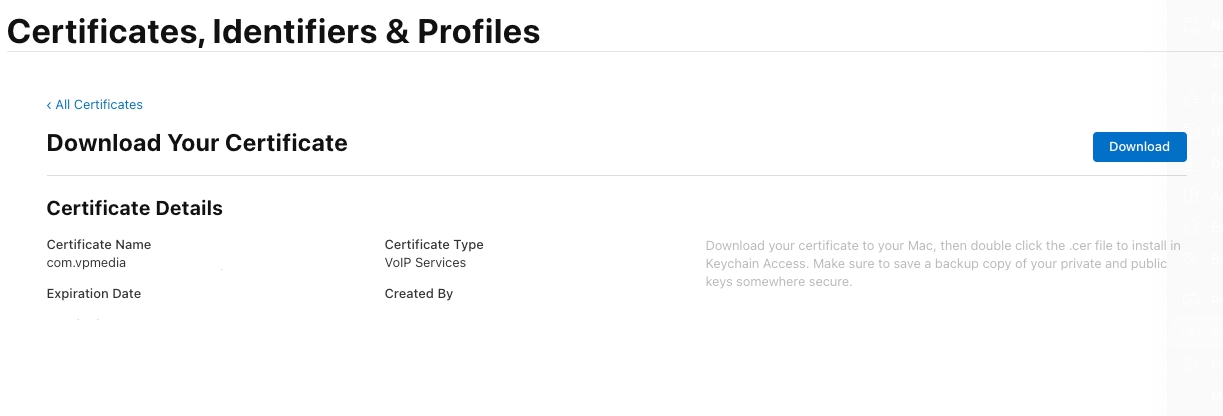Select the com.vpmedia certificate name value
1223x416 pixels.
[x=86, y=263]
